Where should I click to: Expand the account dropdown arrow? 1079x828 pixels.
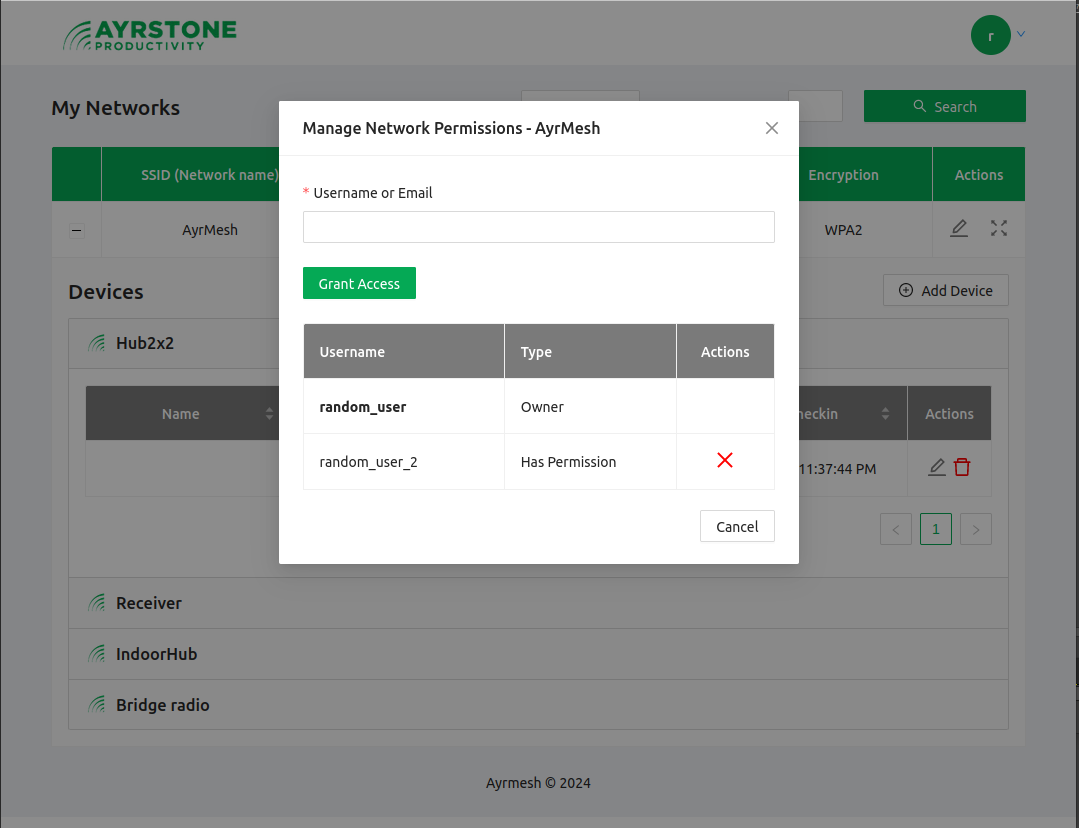(x=1021, y=34)
